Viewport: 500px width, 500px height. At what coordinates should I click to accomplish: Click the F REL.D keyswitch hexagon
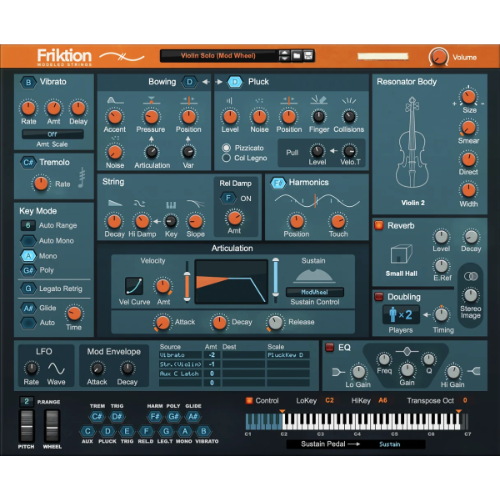(x=146, y=431)
